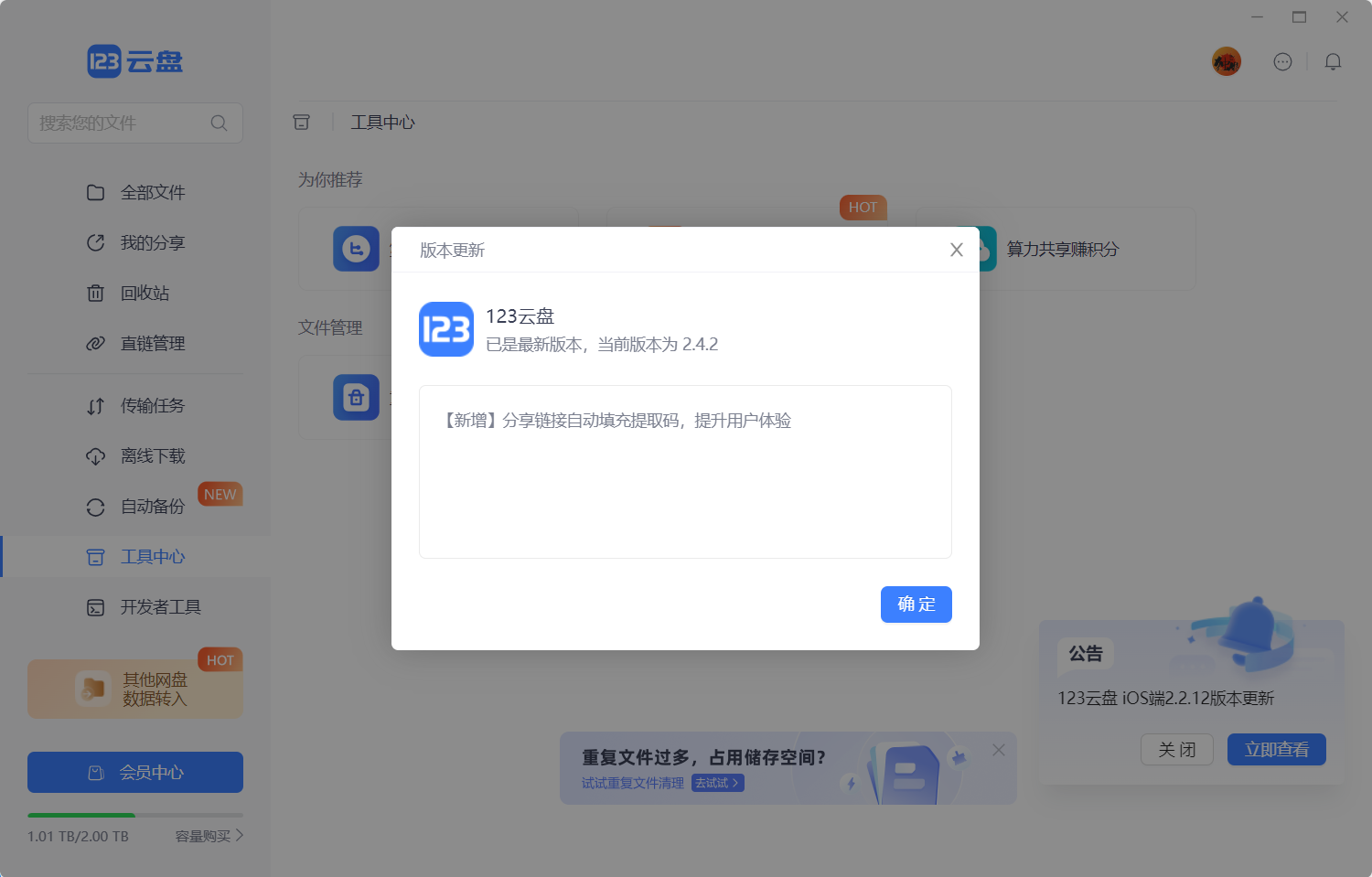Click the link icon beside 直链管理
The height and width of the screenshot is (877, 1372).
(95, 343)
